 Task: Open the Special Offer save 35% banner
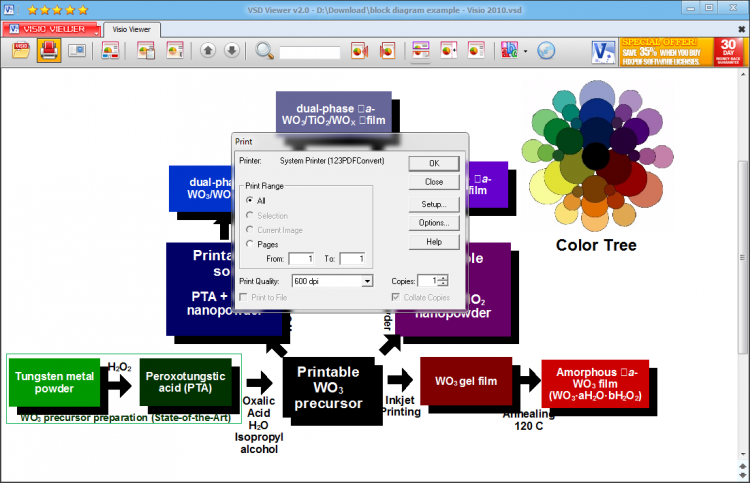[x=666, y=52]
